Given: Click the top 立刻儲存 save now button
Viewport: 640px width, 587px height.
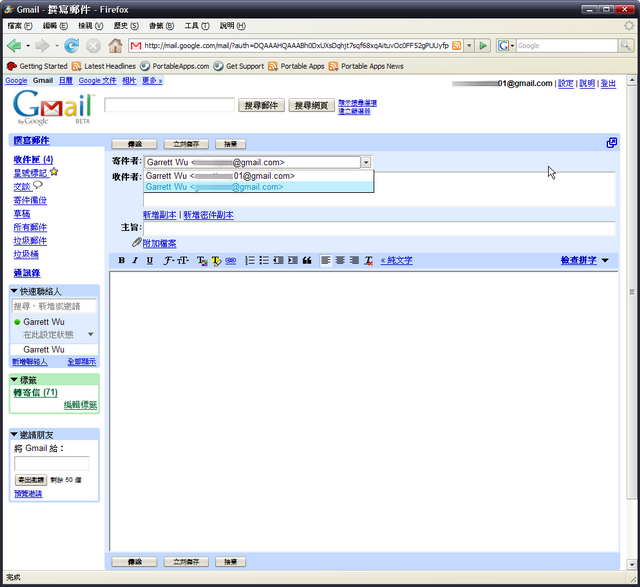Looking at the screenshot, I should (186, 144).
